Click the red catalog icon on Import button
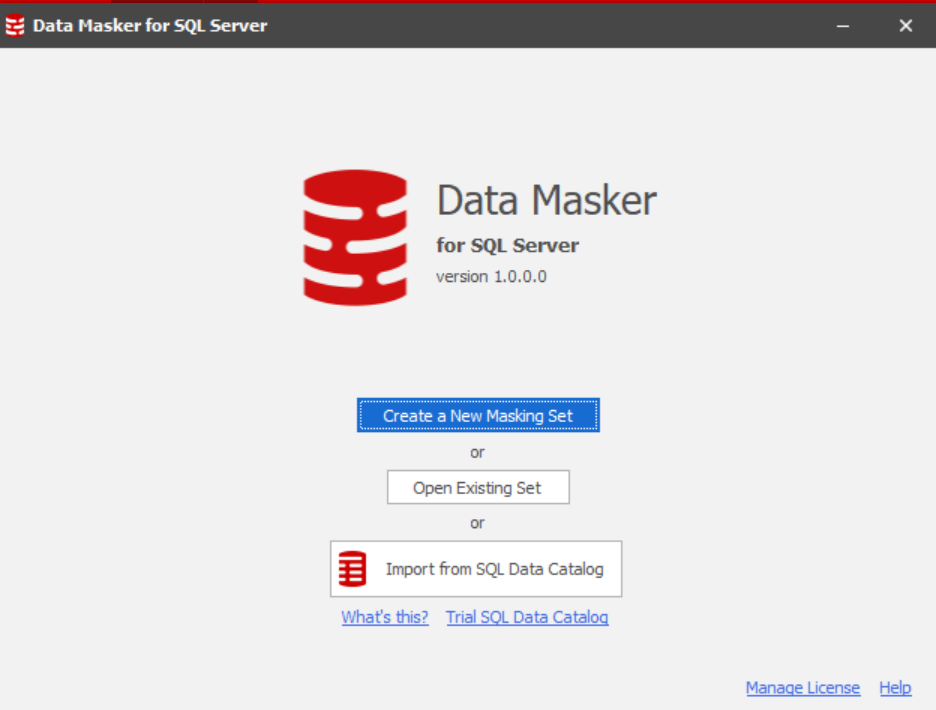 coord(352,569)
